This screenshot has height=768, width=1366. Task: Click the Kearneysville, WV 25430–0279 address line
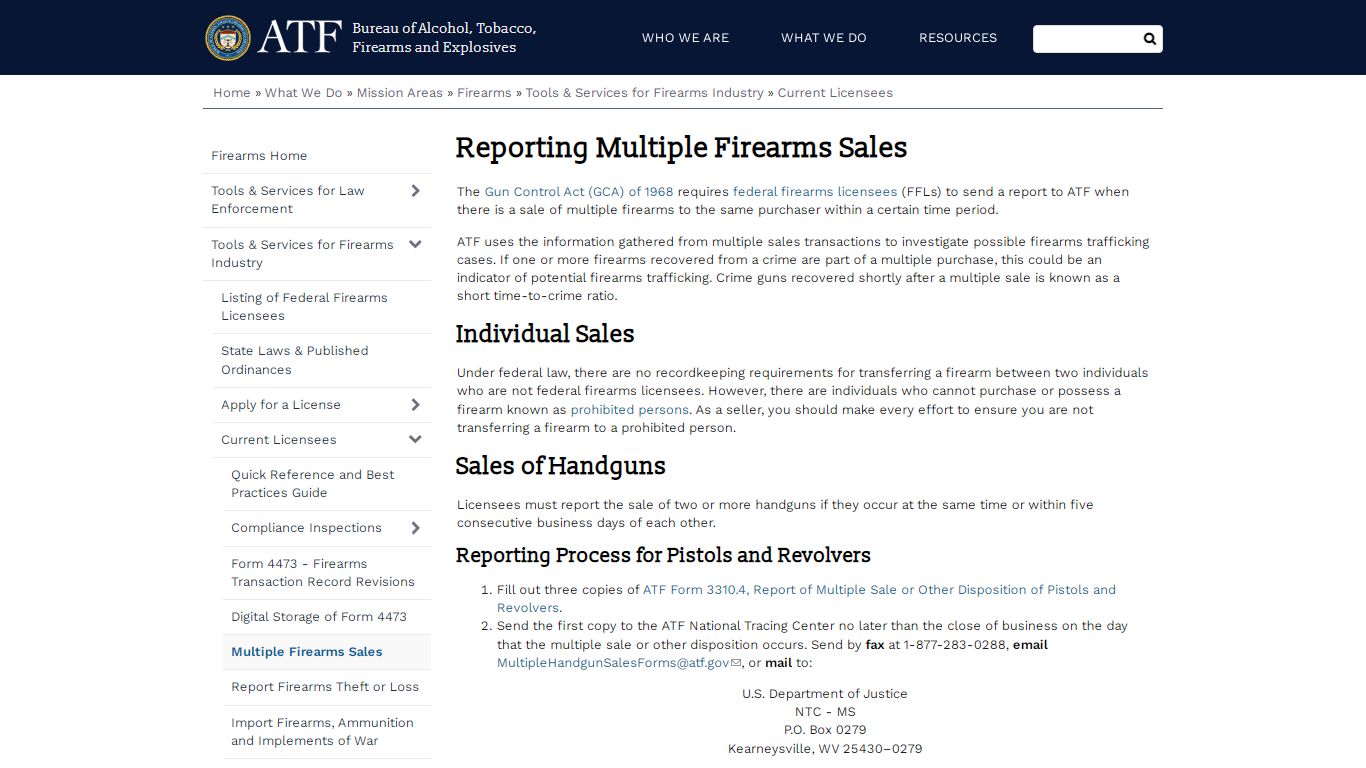pyautogui.click(x=825, y=749)
